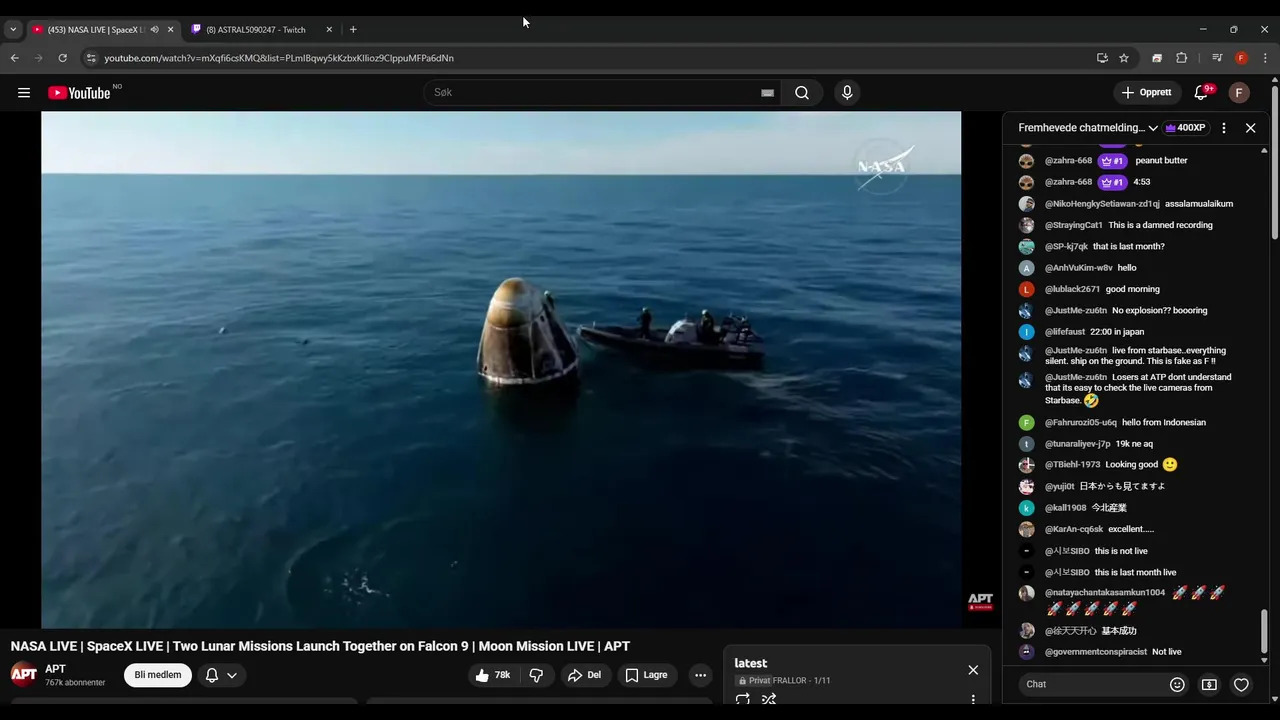Open the playlist three-dot options
This screenshot has height=720, width=1280.
[x=973, y=700]
